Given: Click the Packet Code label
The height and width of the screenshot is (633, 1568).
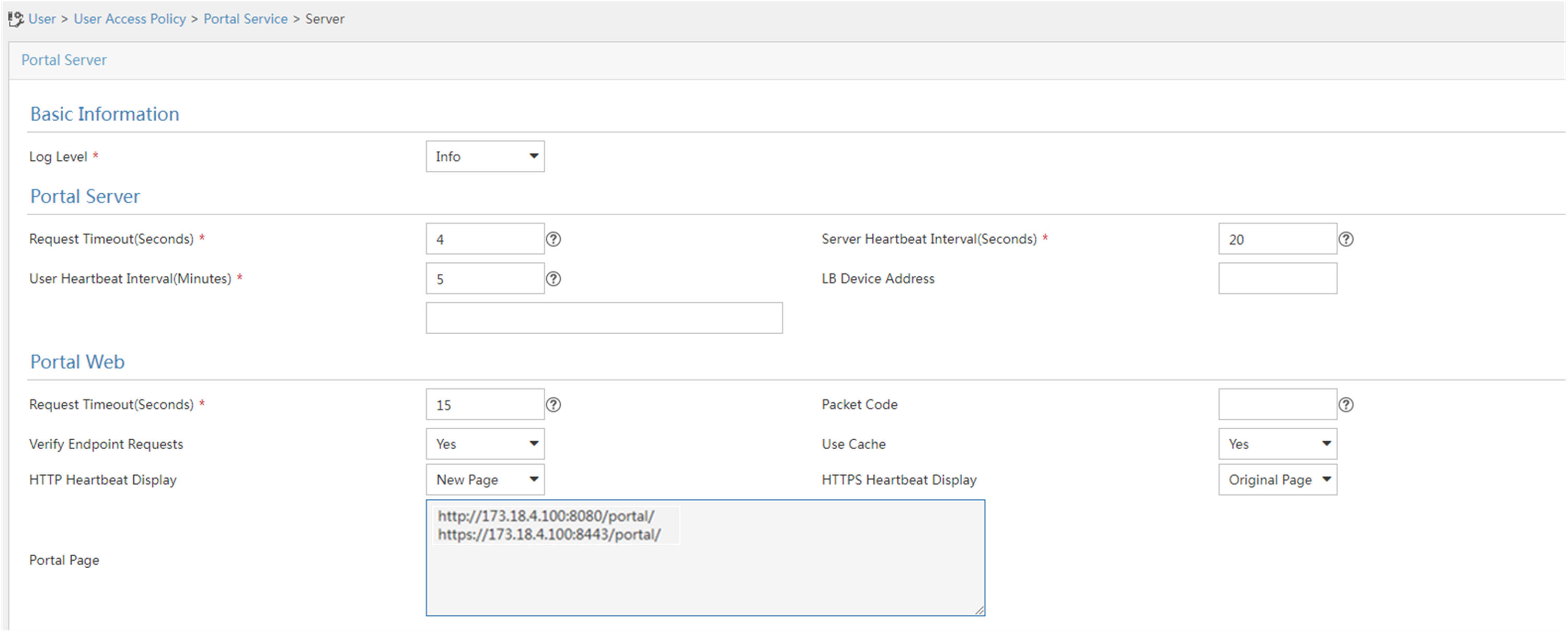Looking at the screenshot, I should pos(859,404).
